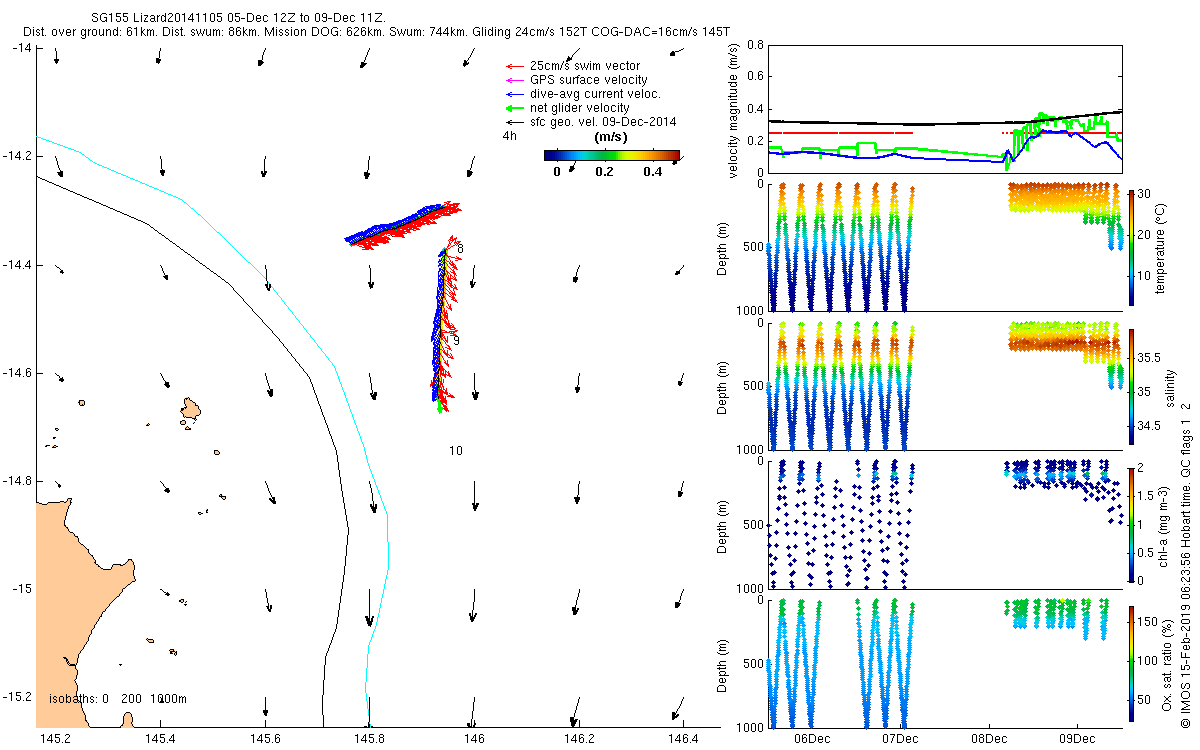Screen dimensions: 1200x750
Task: Click the 09Dec time axis tick label
Action: pos(1079,739)
